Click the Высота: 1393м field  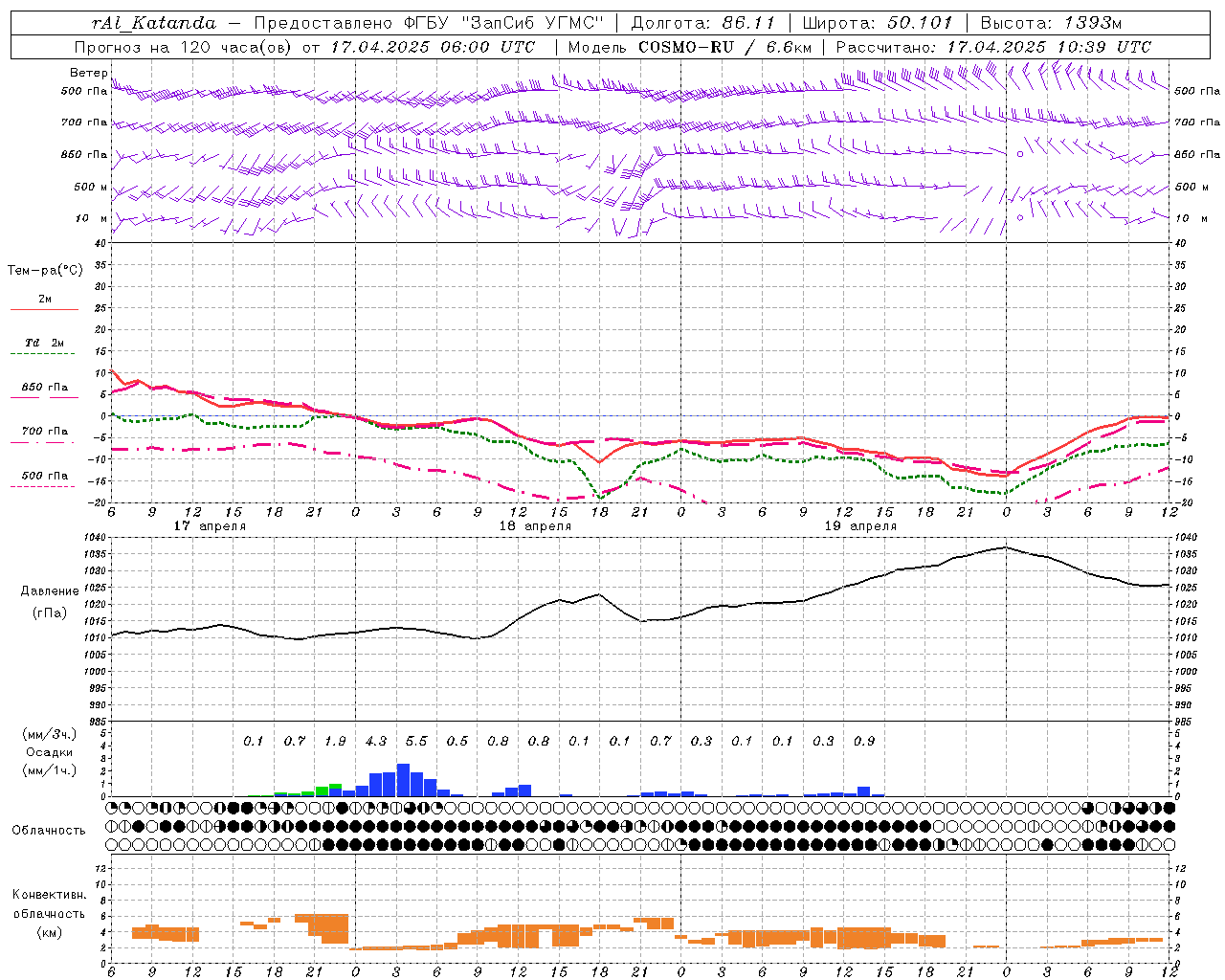[x=1051, y=23]
